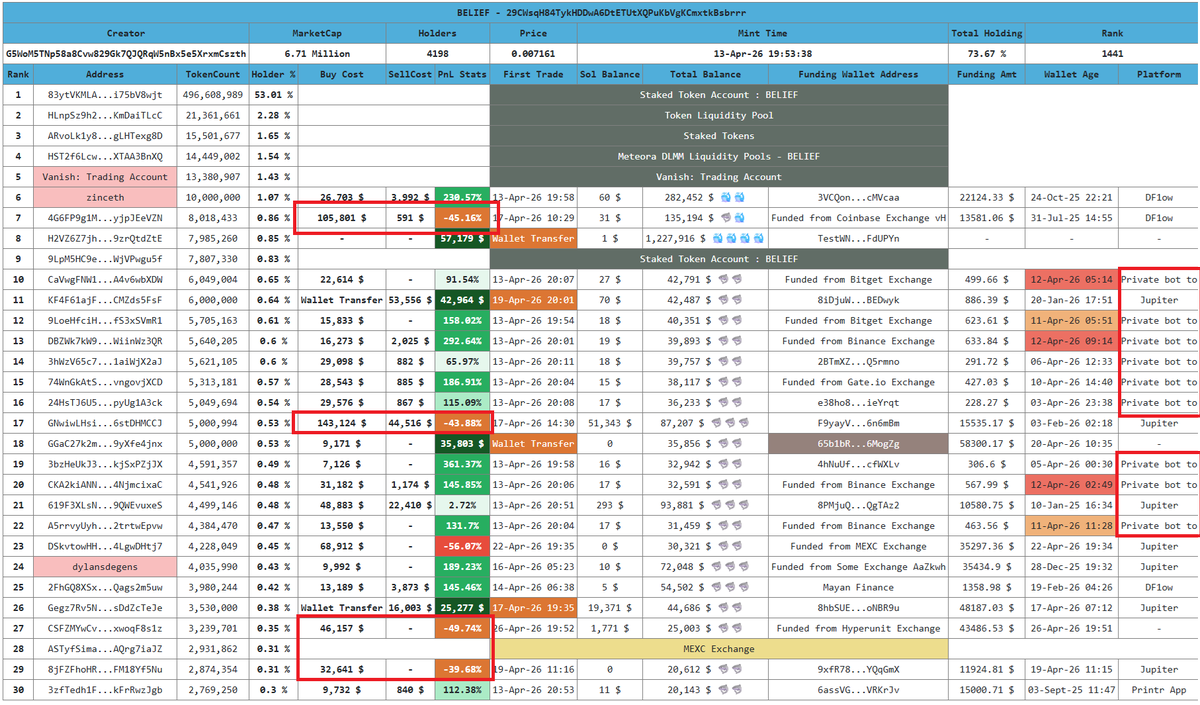Click funding wallet TestWN...FdUPYn
Screen dimensions: 1200x705
point(858,238)
